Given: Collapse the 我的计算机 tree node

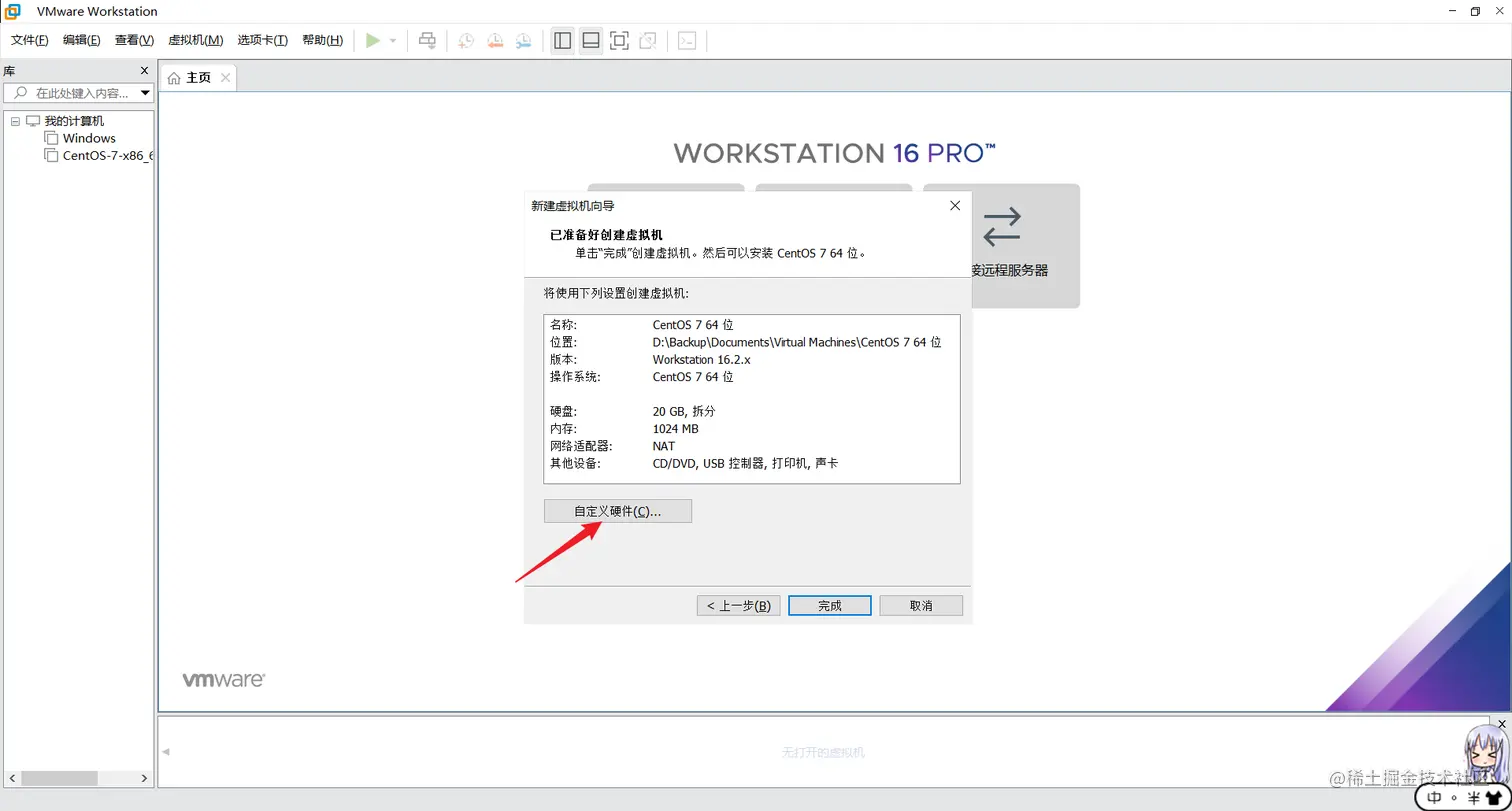Looking at the screenshot, I should click(x=15, y=121).
